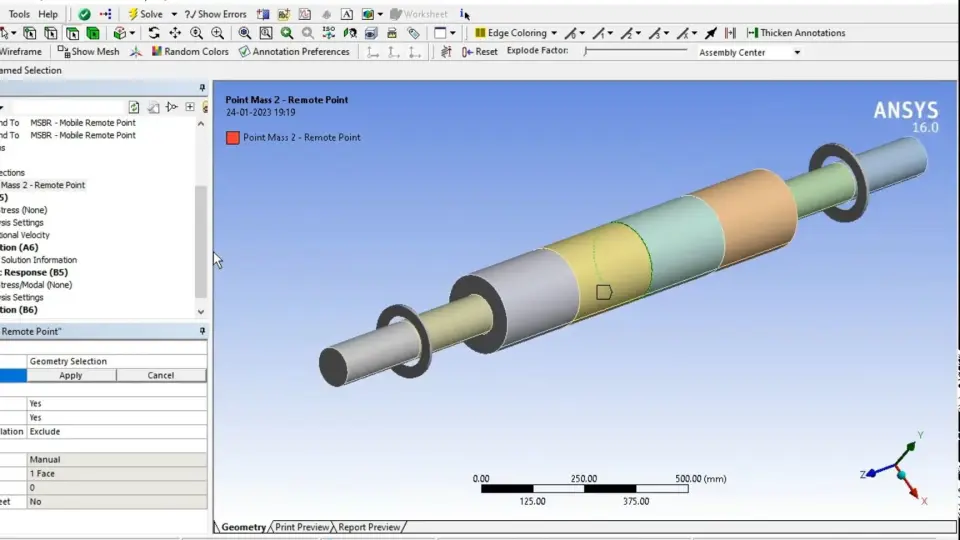Click the Rotate view icon
The height and width of the screenshot is (540, 960).
pyautogui.click(x=154, y=33)
